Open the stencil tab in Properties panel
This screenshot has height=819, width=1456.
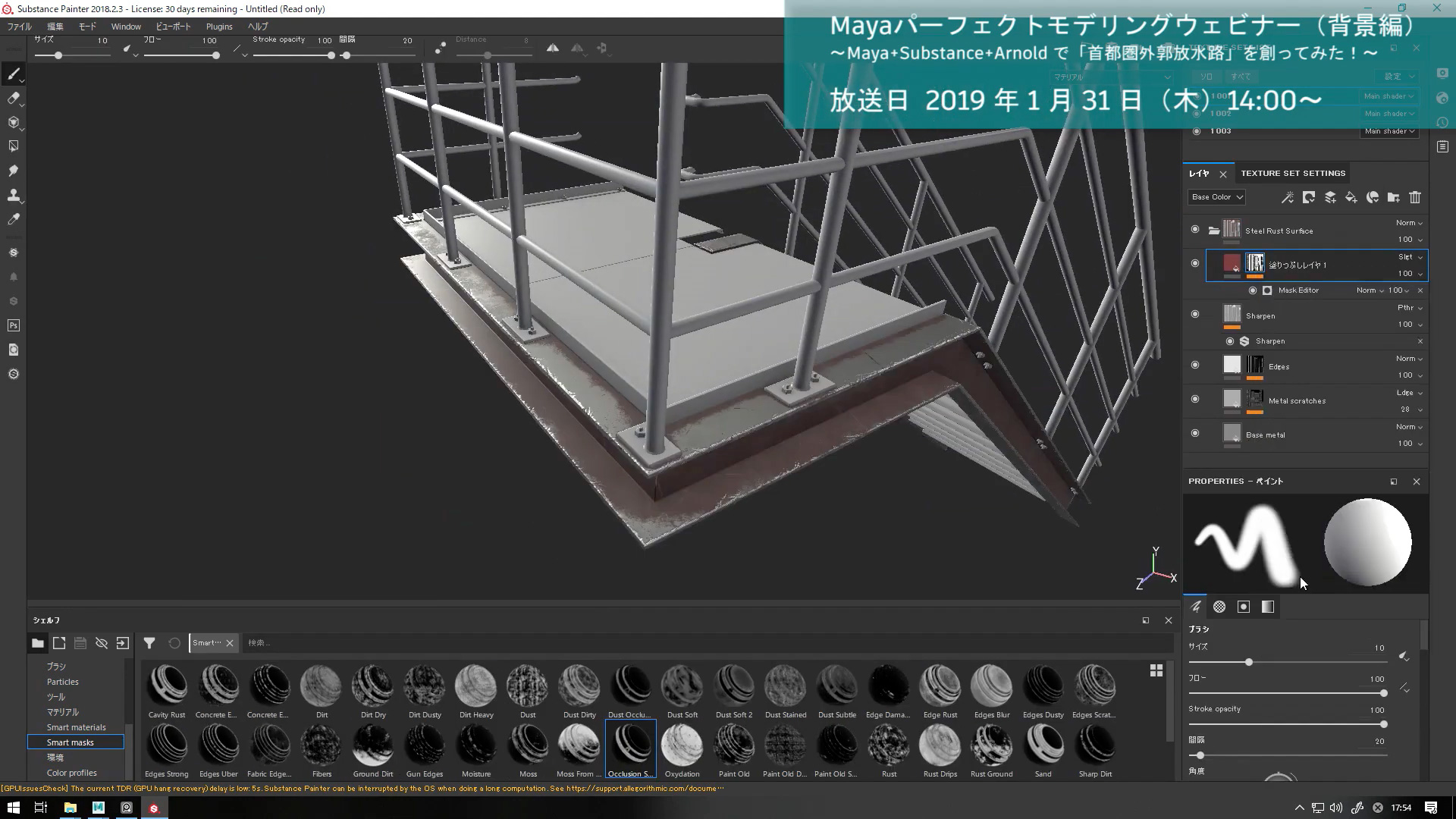tap(1244, 607)
